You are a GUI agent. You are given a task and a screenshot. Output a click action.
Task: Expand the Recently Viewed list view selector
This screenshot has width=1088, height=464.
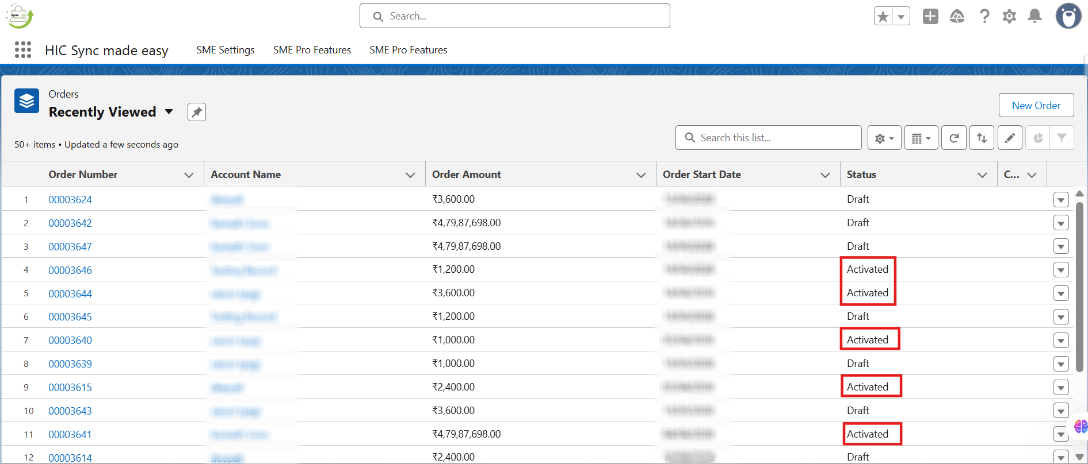(169, 112)
